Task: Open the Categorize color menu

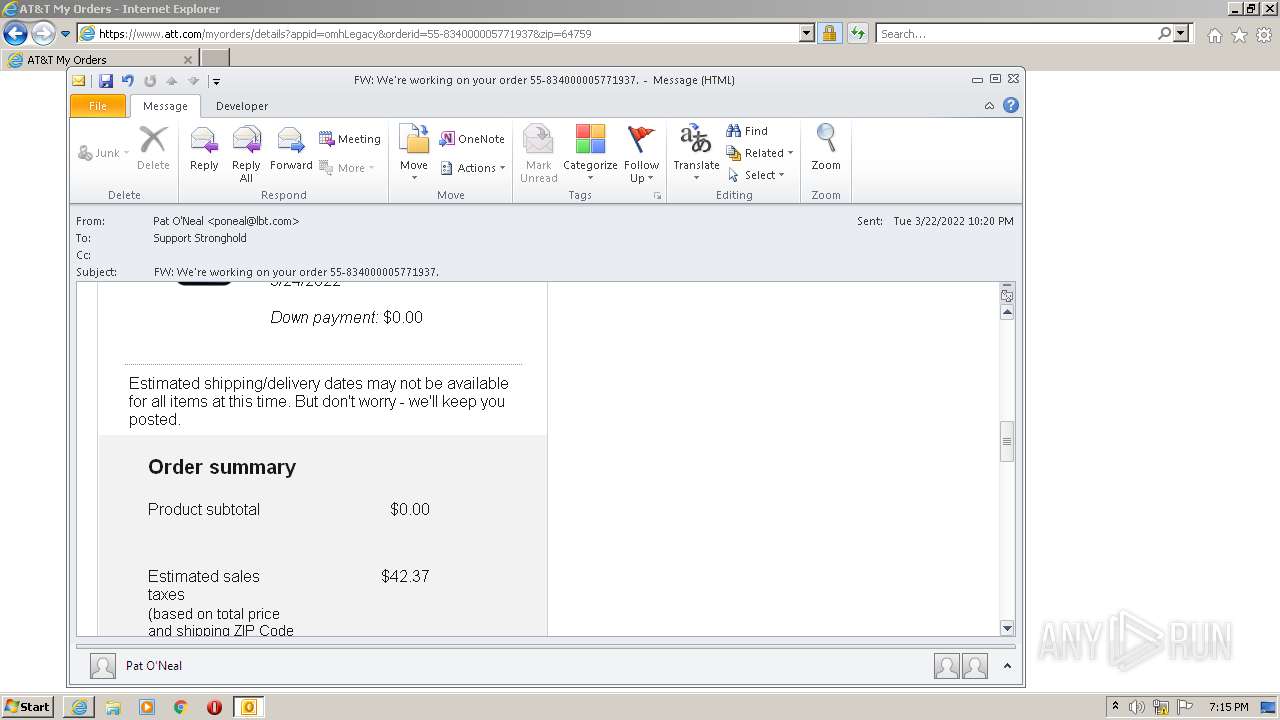Action: (590, 153)
